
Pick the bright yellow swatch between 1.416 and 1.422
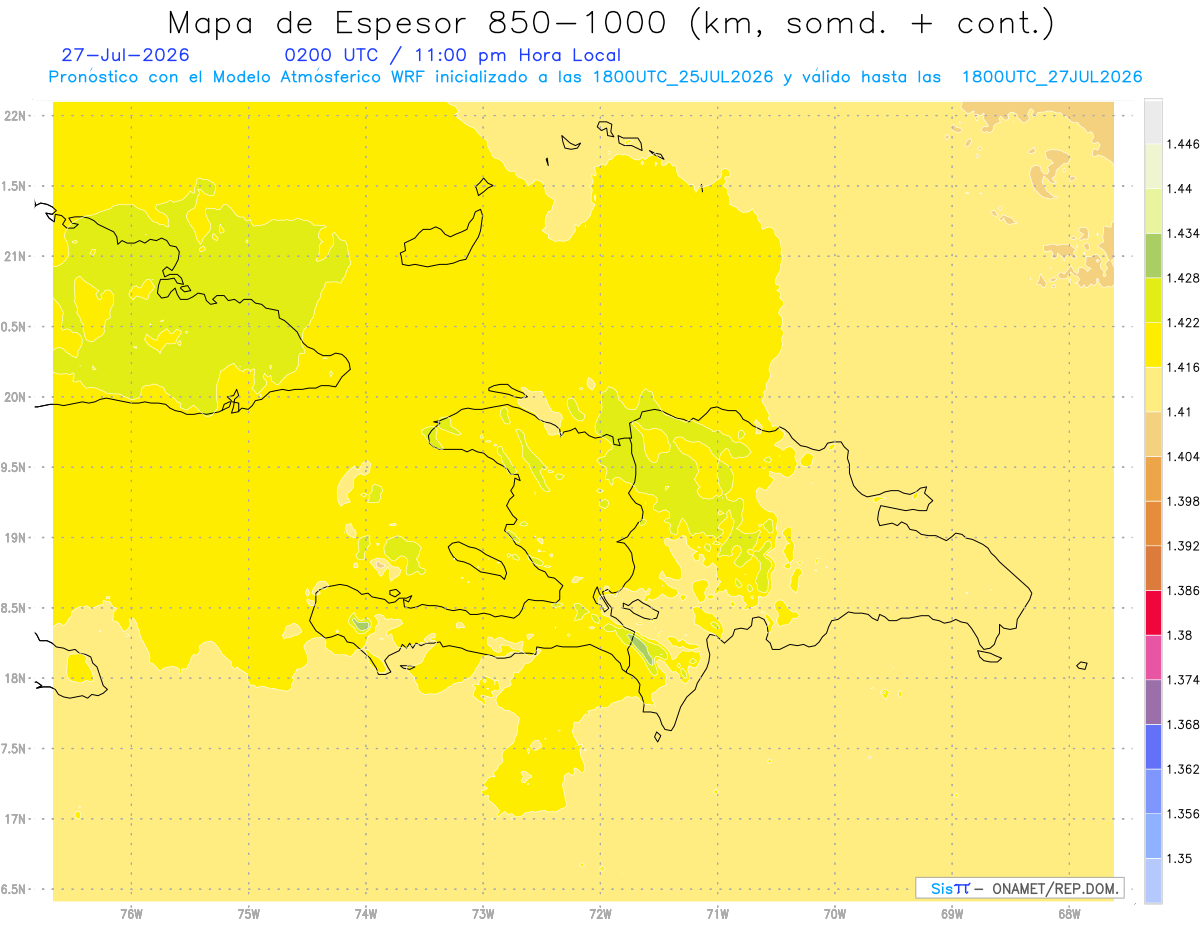[1153, 345]
